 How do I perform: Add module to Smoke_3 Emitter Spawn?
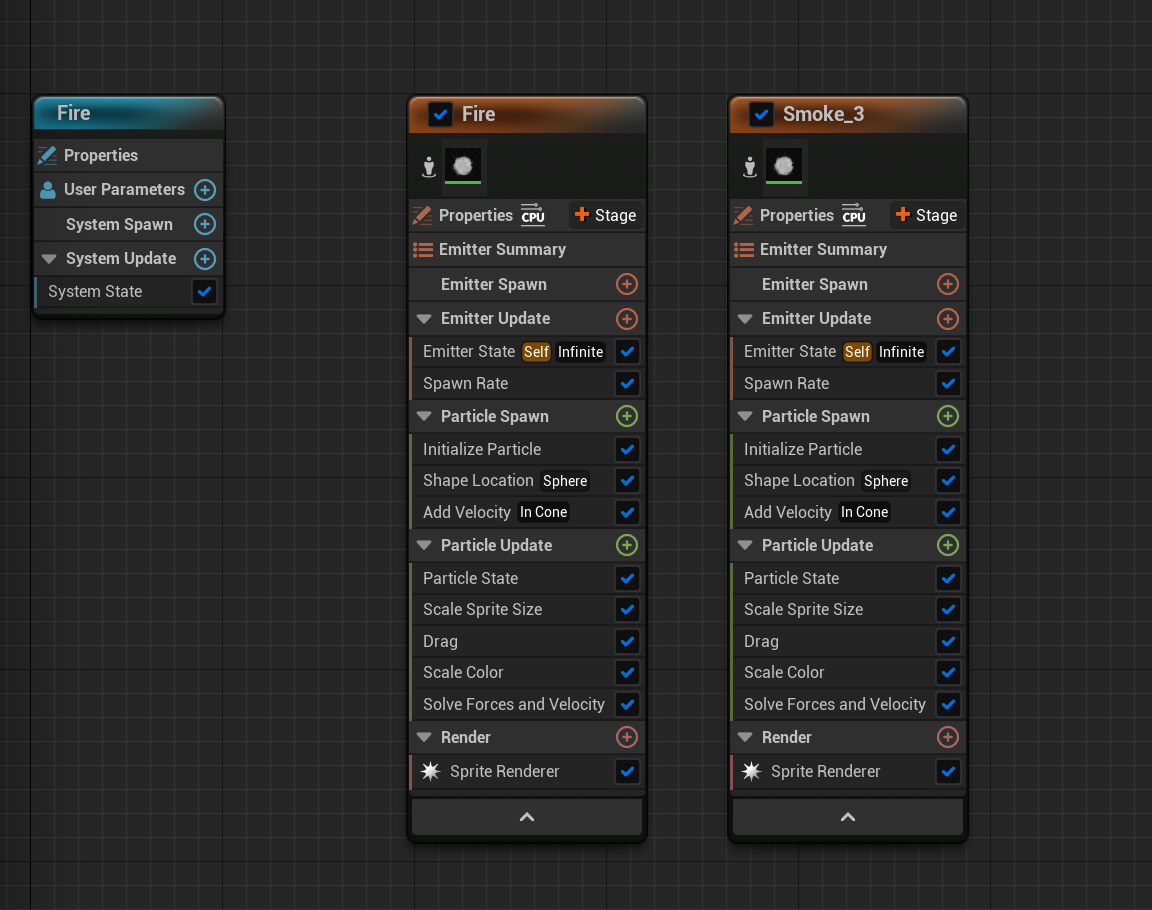[948, 284]
